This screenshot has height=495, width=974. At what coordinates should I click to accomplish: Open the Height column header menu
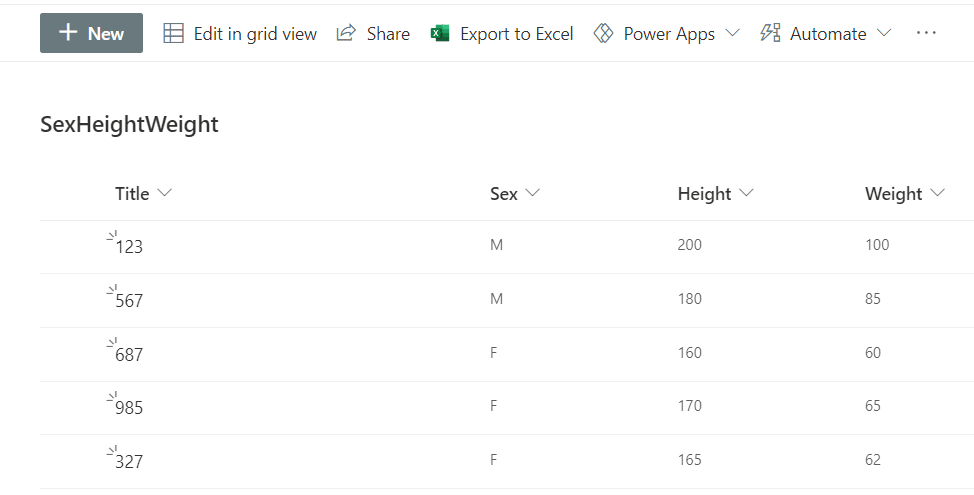pos(746,193)
